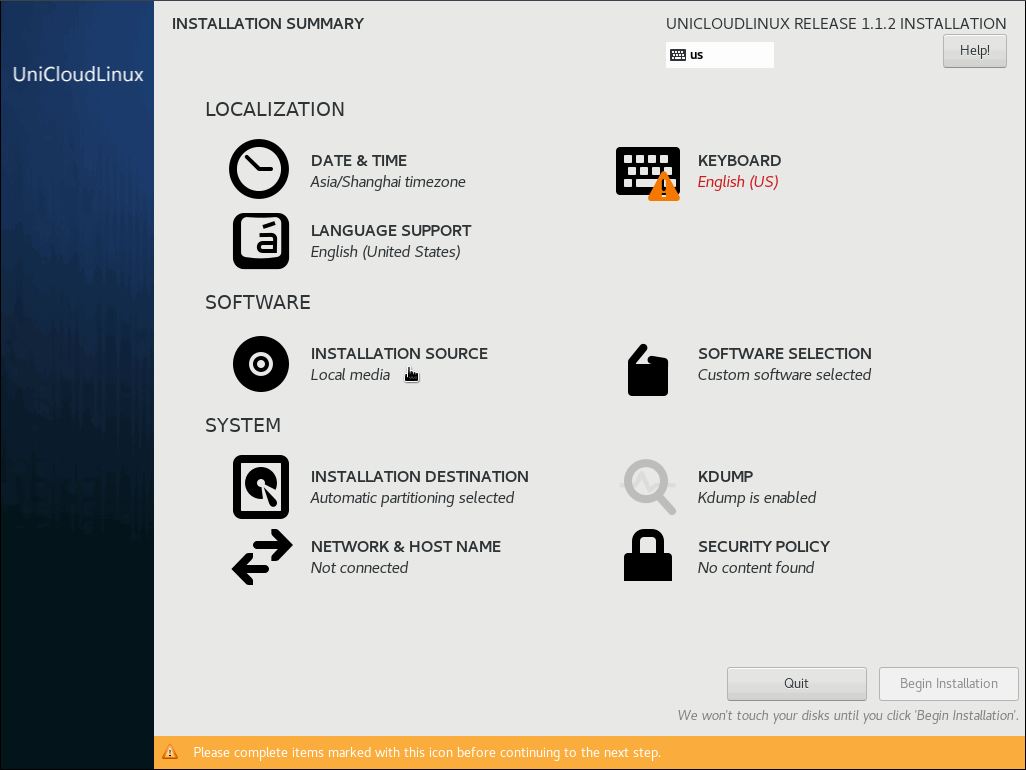
Task: Click the orange warning message text
Action: point(427,752)
